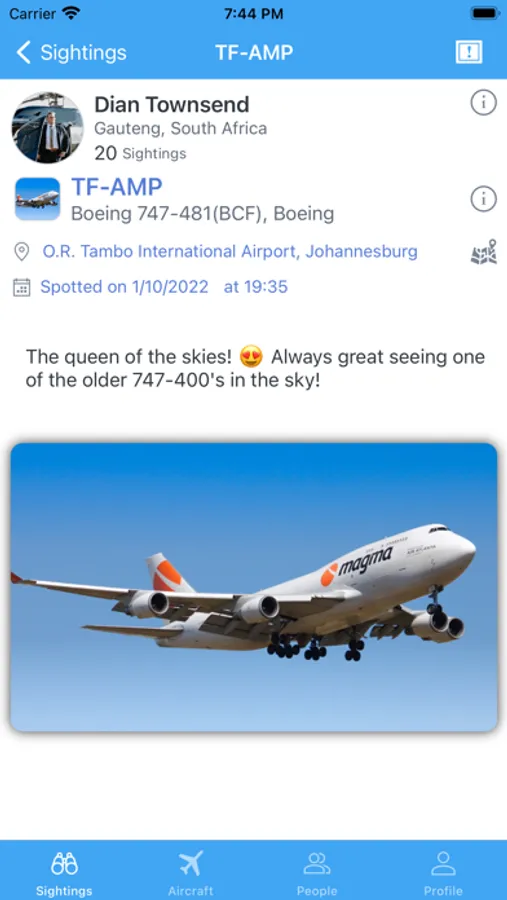The height and width of the screenshot is (900, 507).
Task: Tap Dian Townsend's name
Action: 172,104
